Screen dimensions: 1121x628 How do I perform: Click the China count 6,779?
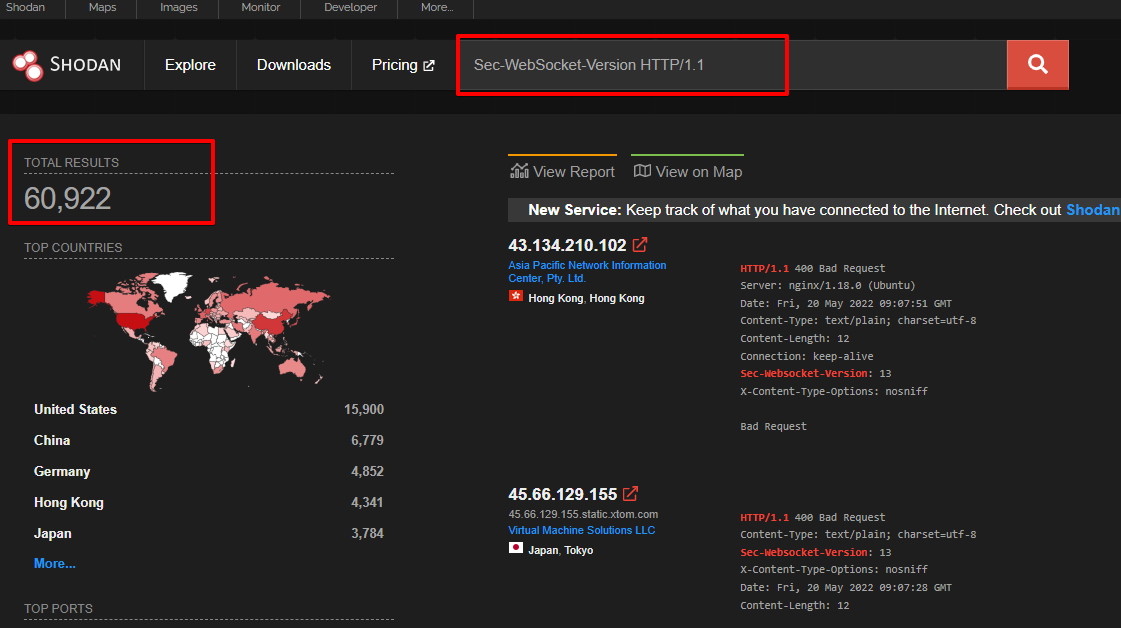(x=367, y=441)
